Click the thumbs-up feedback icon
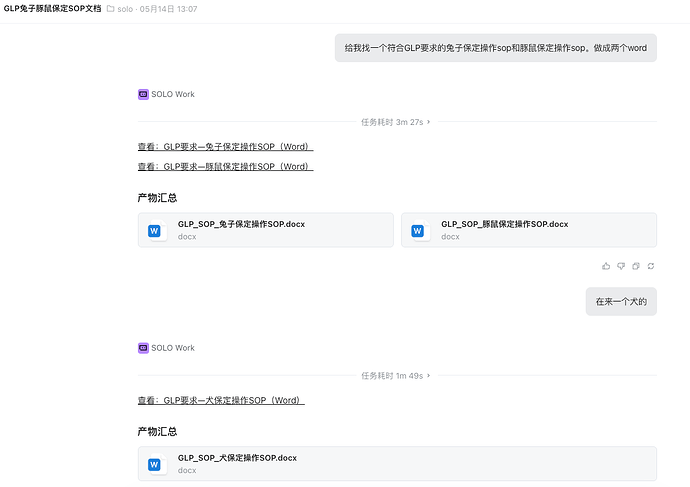Image resolution: width=690 pixels, height=487 pixels. coord(606,266)
